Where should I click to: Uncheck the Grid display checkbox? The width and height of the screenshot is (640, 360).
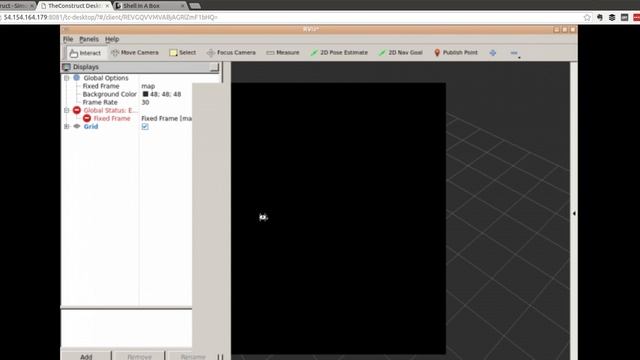pyautogui.click(x=145, y=127)
